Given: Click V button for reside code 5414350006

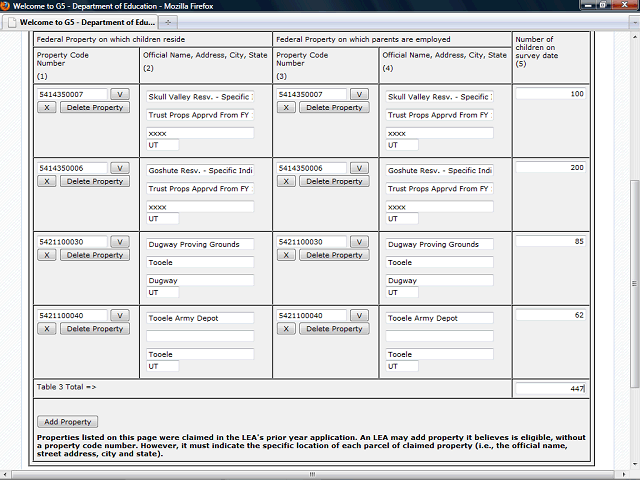Looking at the screenshot, I should coord(120,168).
